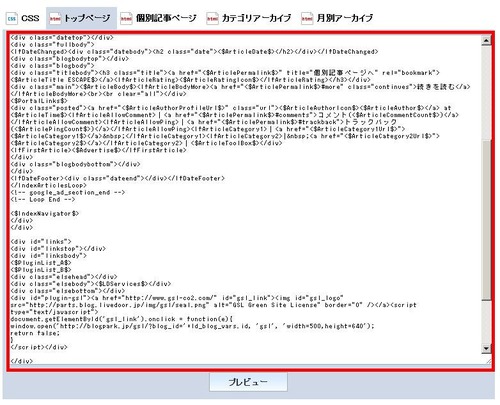
Task: Click the line with class="elsehead"
Action: click(x=64, y=277)
